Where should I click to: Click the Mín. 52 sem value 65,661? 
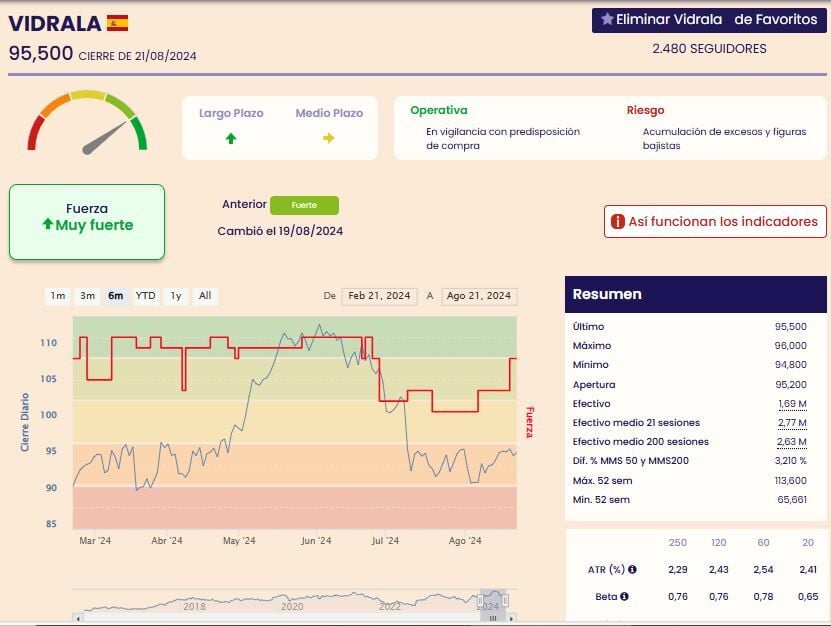point(792,500)
